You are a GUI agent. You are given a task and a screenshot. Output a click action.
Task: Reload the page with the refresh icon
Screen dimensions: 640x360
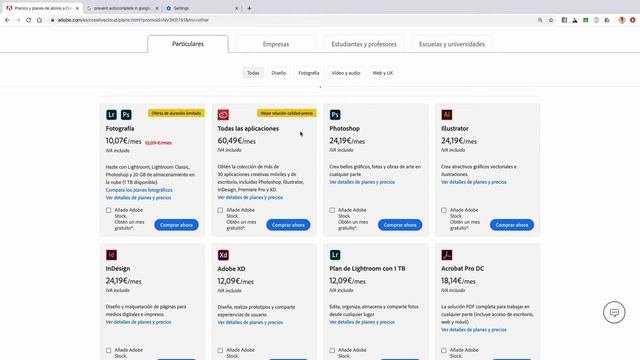(x=29, y=20)
